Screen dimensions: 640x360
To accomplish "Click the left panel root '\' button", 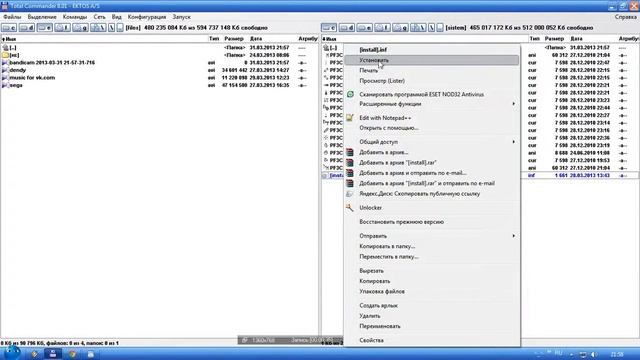I will click(111, 28).
